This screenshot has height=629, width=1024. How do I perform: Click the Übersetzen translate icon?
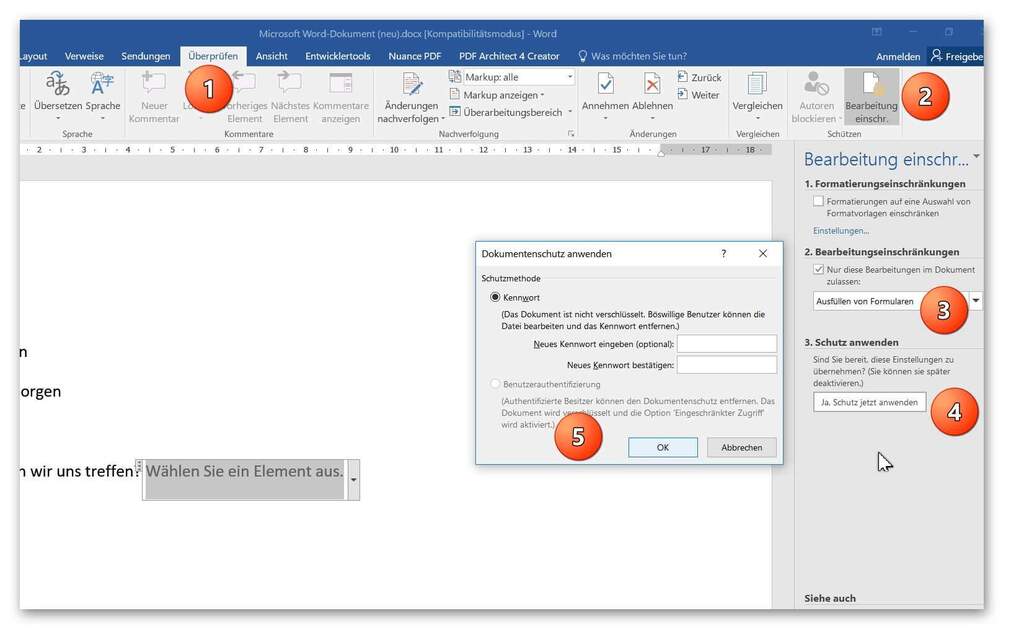click(x=57, y=84)
